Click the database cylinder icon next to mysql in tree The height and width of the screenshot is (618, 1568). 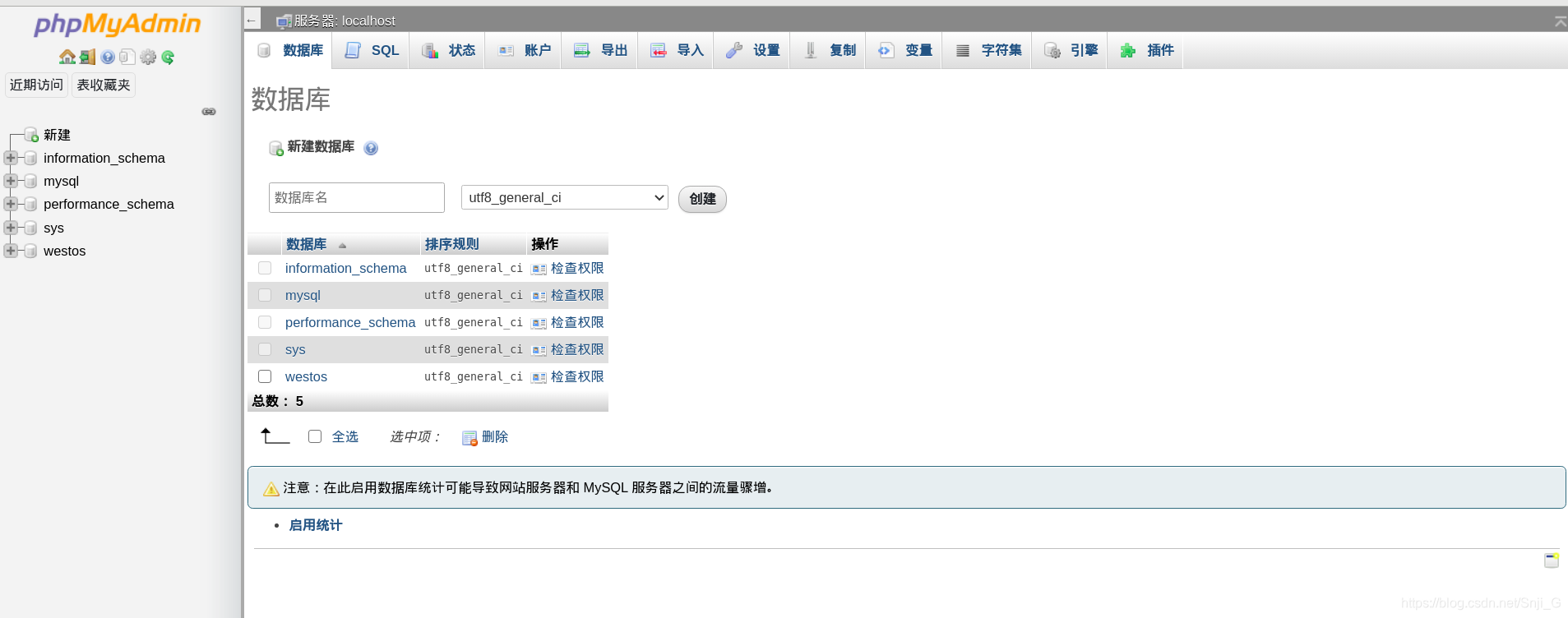click(x=30, y=181)
